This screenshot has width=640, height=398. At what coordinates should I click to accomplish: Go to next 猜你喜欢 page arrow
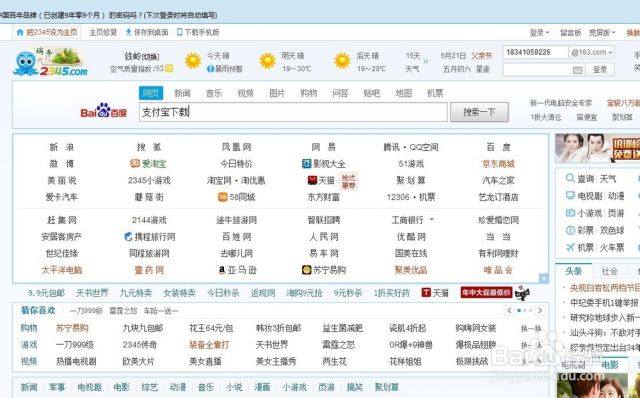[x=540, y=311]
